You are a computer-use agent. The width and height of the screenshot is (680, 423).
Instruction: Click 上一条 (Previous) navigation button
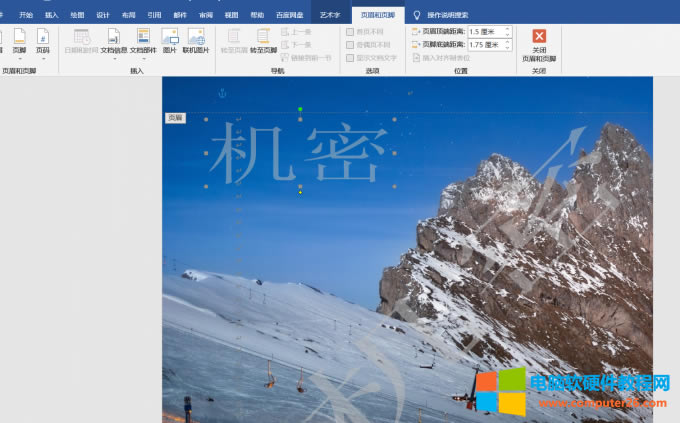pyautogui.click(x=297, y=32)
